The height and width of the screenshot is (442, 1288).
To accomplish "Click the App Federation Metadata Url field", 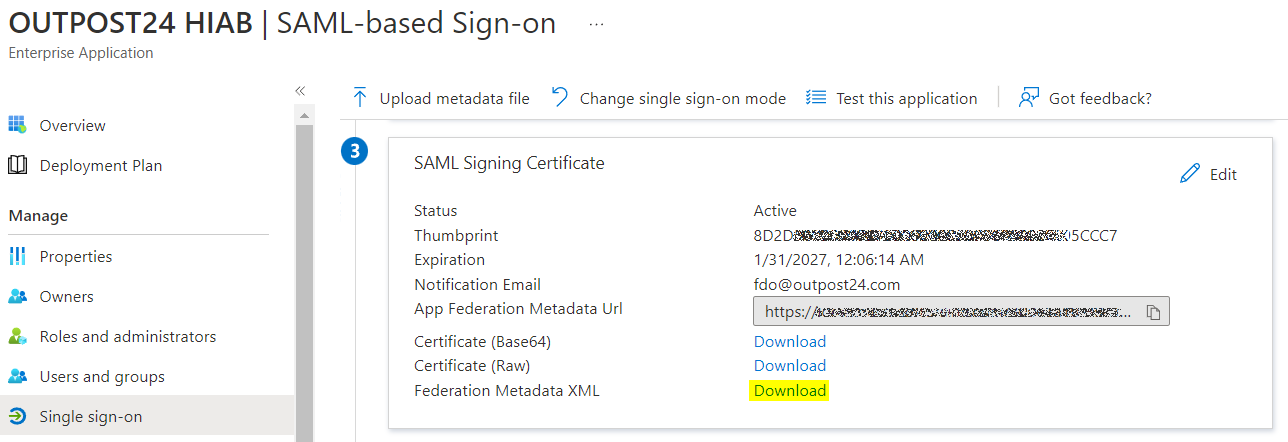I will point(947,312).
